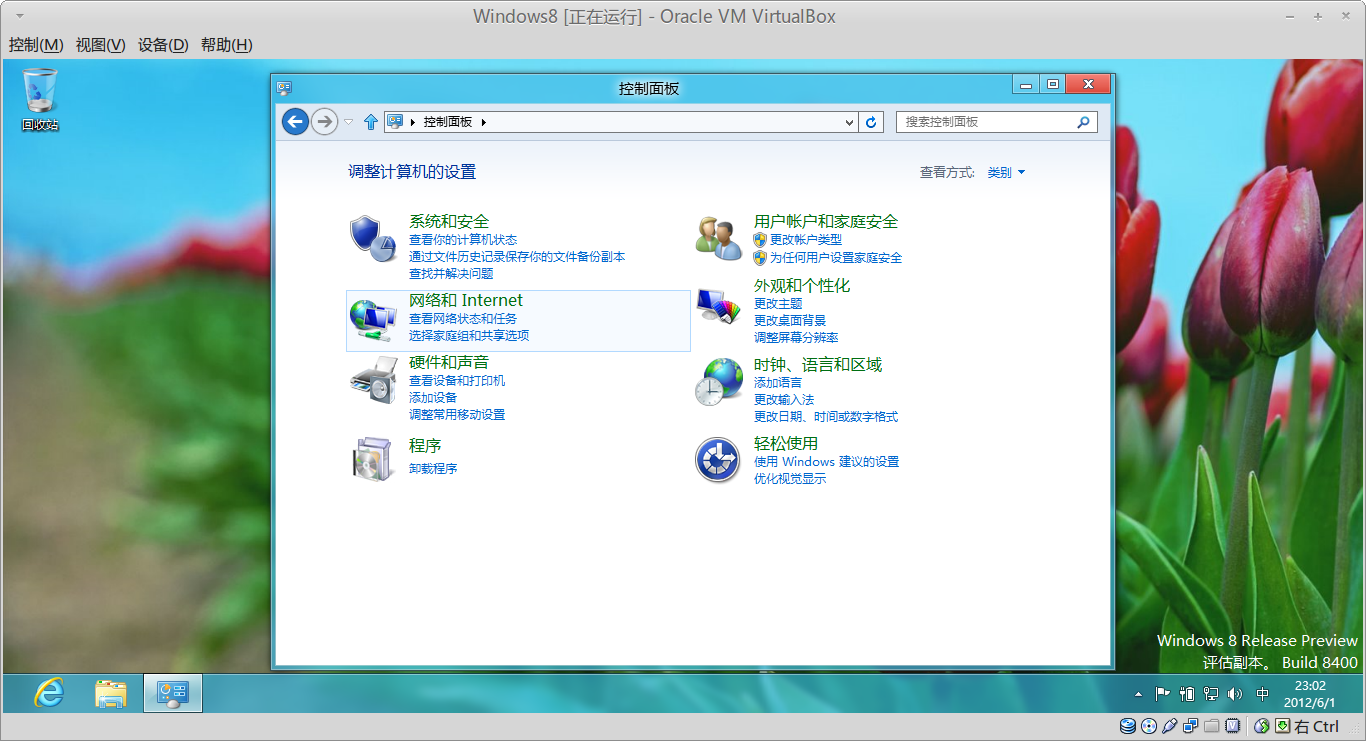Click 选择家庭组和共享选项 link
The height and width of the screenshot is (741, 1366).
pyautogui.click(x=469, y=336)
